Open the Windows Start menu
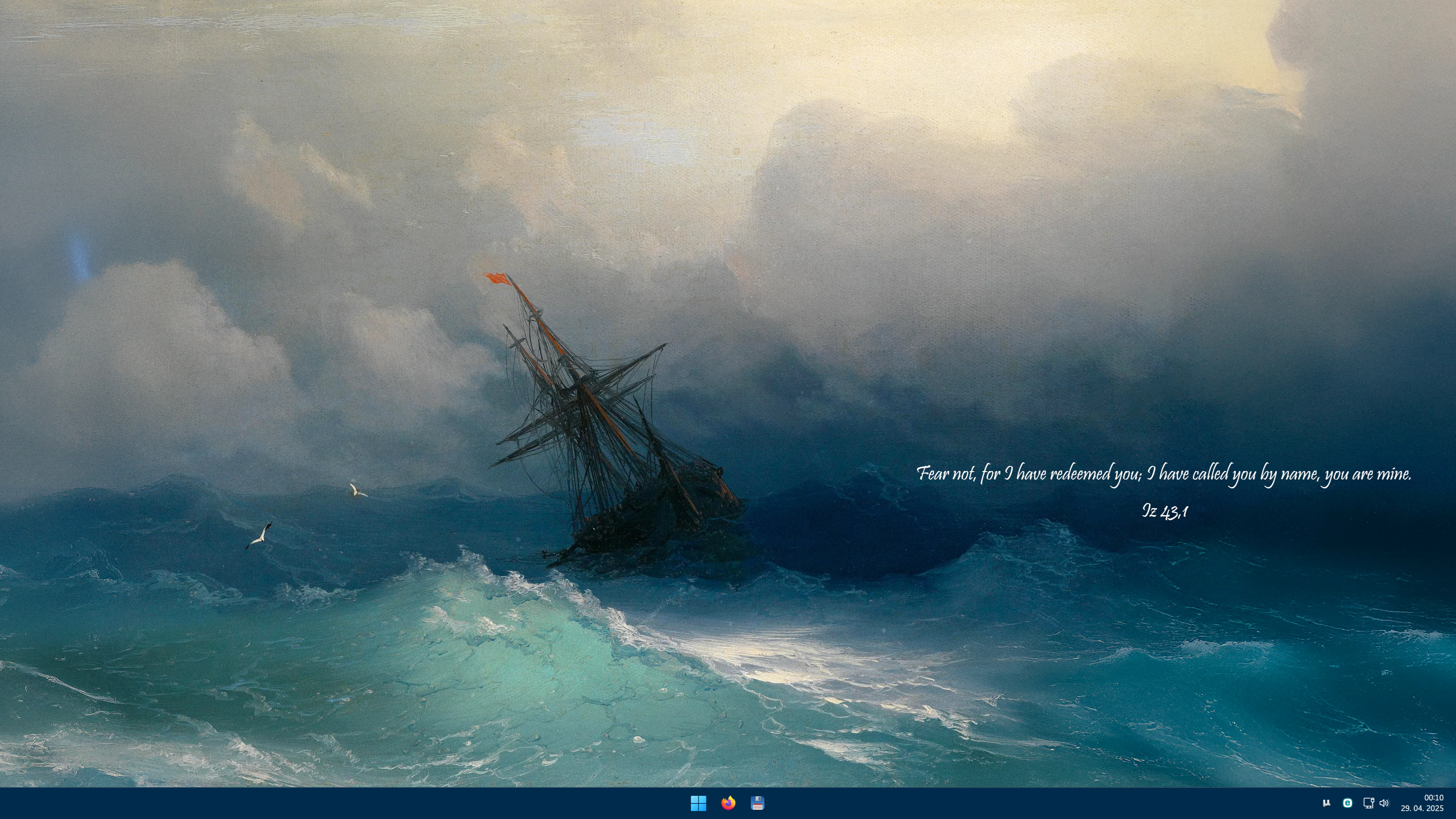Screen dimensions: 1456x819 pos(698,803)
